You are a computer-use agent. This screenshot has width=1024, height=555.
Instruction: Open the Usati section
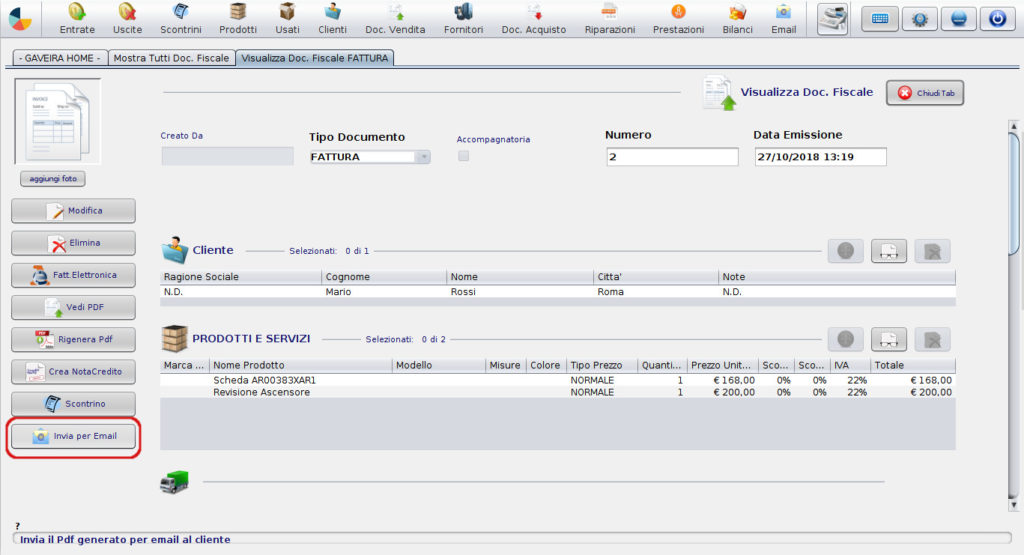[x=287, y=18]
